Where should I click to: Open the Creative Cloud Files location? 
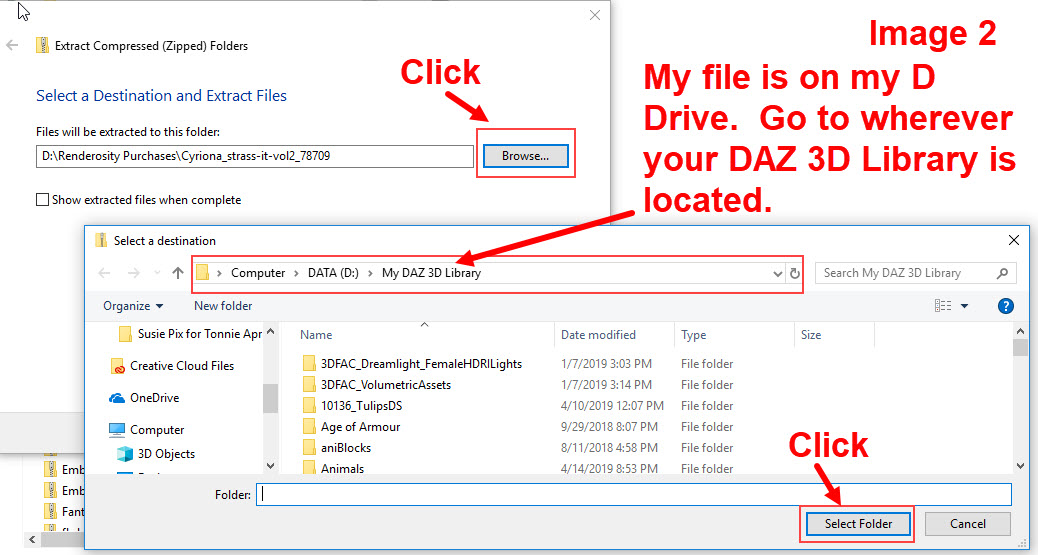[181, 366]
